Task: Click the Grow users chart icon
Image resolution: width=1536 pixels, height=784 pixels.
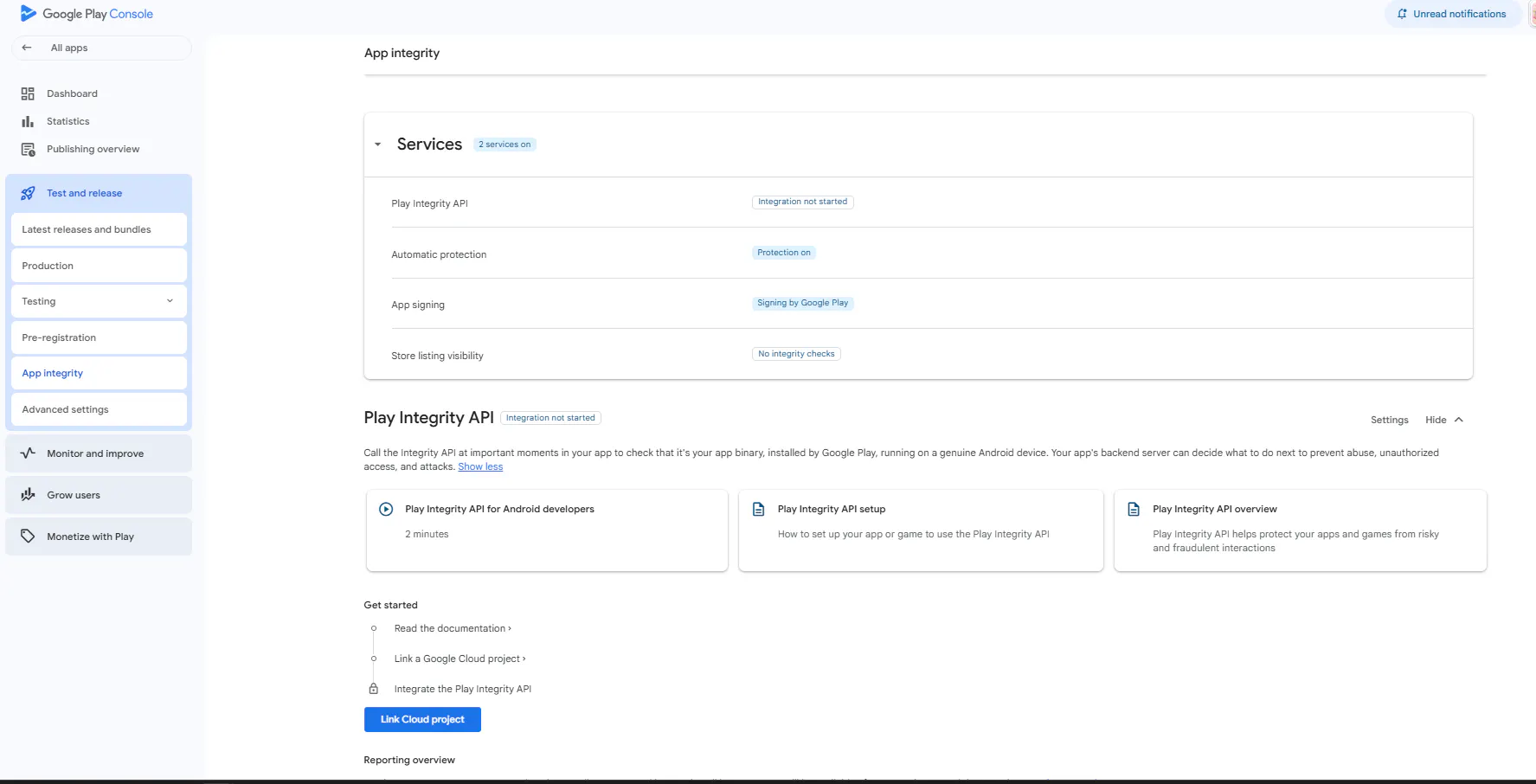Action: [x=28, y=494]
